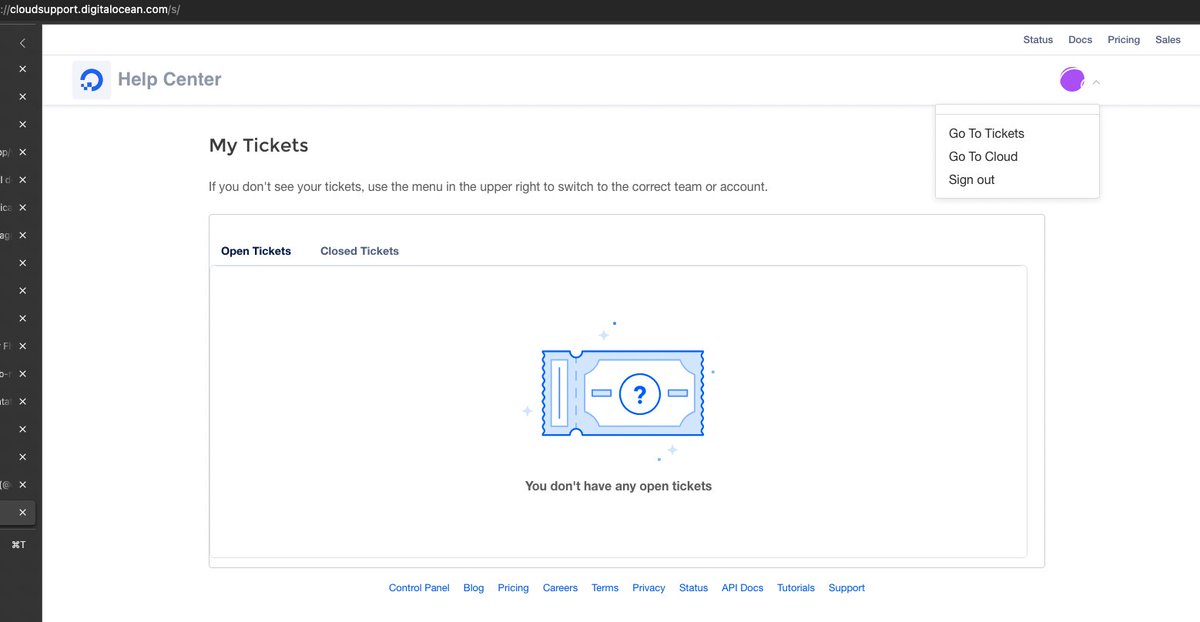Click the DigitalOcean logo icon
The image size is (1200, 622).
(92, 80)
